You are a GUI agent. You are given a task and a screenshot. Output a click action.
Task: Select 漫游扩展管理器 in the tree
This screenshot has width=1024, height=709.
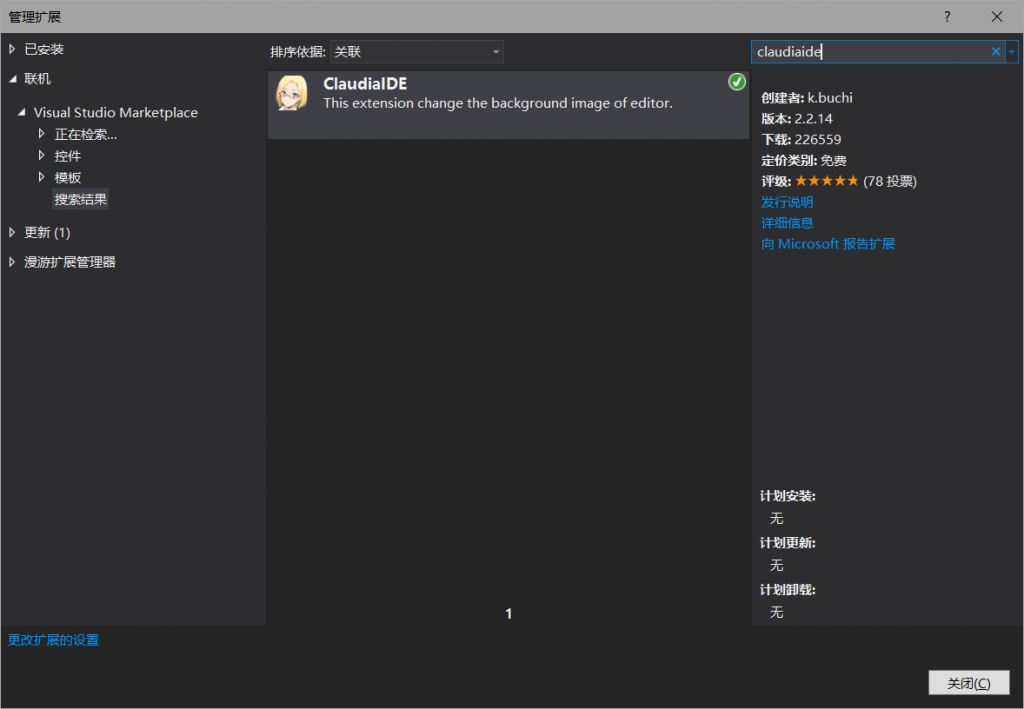coord(70,262)
